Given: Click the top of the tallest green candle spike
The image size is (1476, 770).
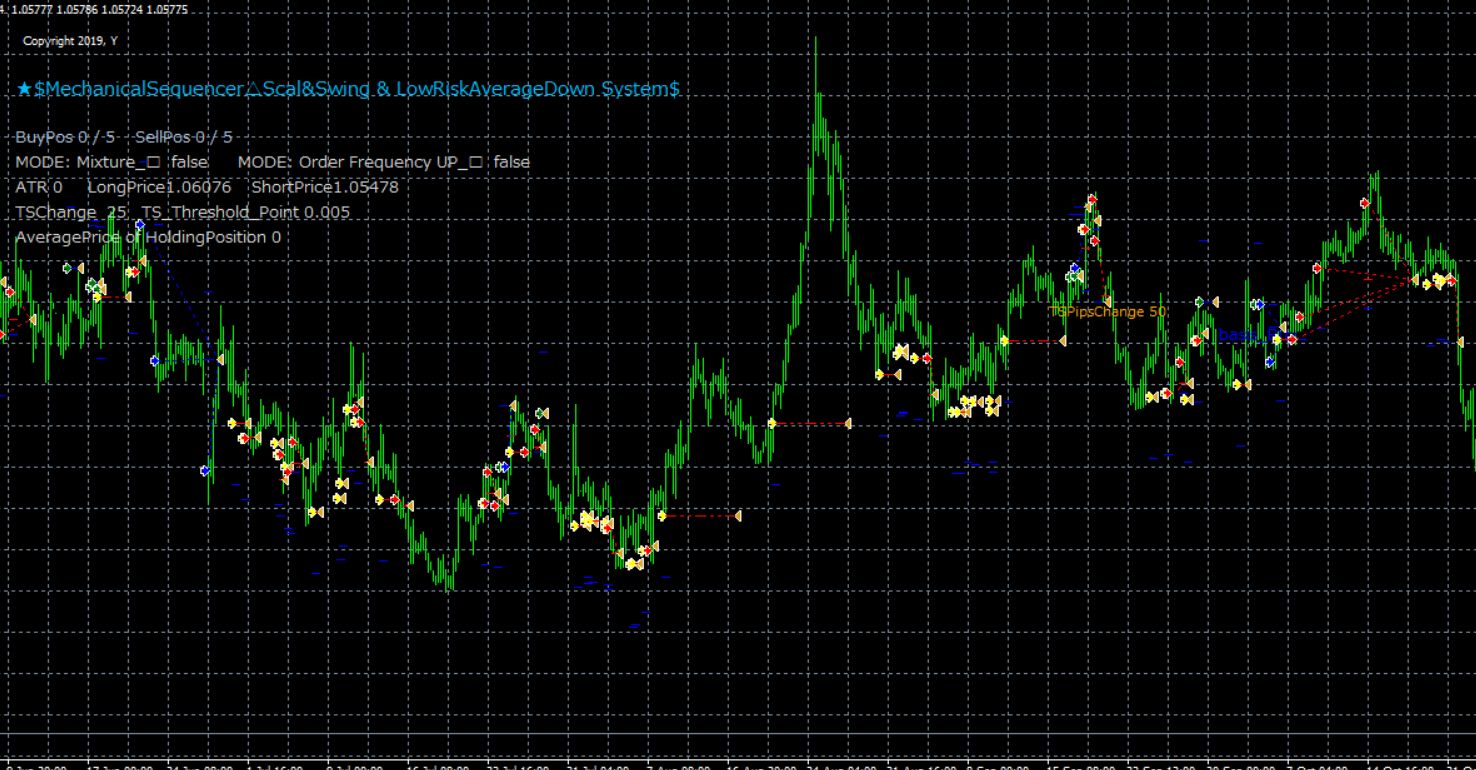Looking at the screenshot, I should point(816,39).
